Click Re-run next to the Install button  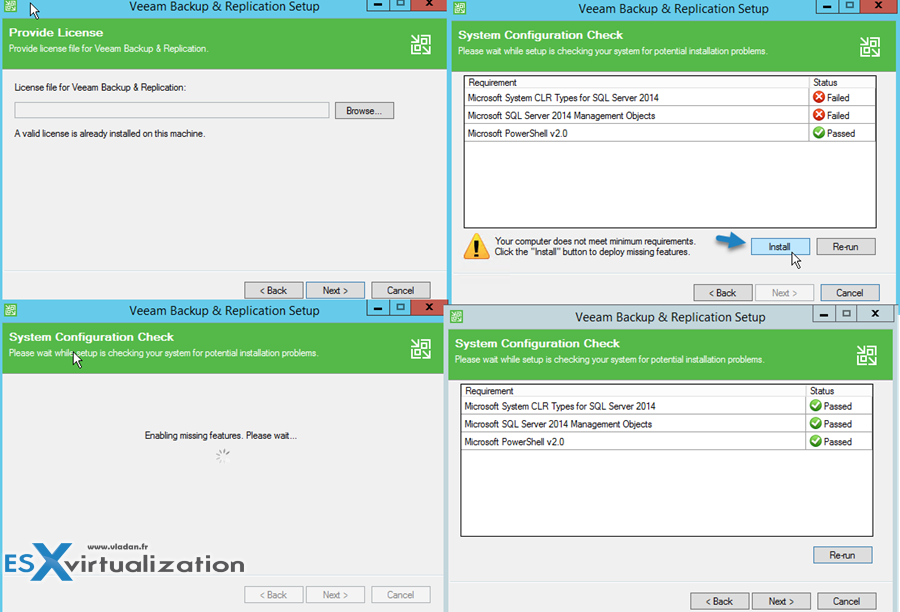click(x=845, y=247)
